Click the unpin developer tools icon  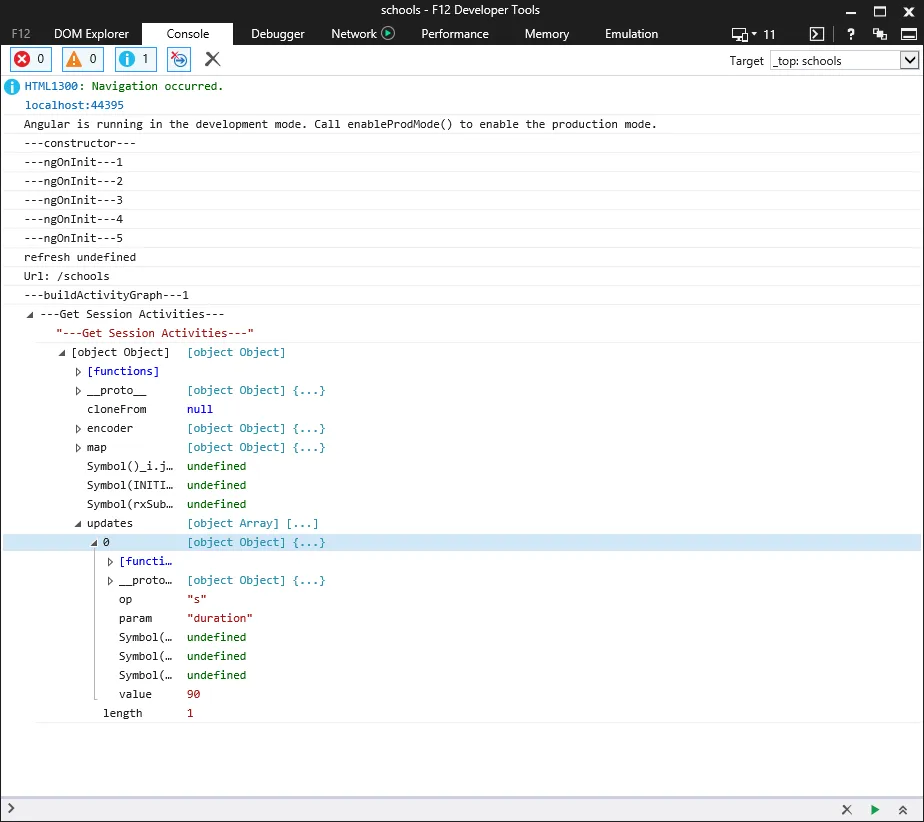[x=880, y=34]
